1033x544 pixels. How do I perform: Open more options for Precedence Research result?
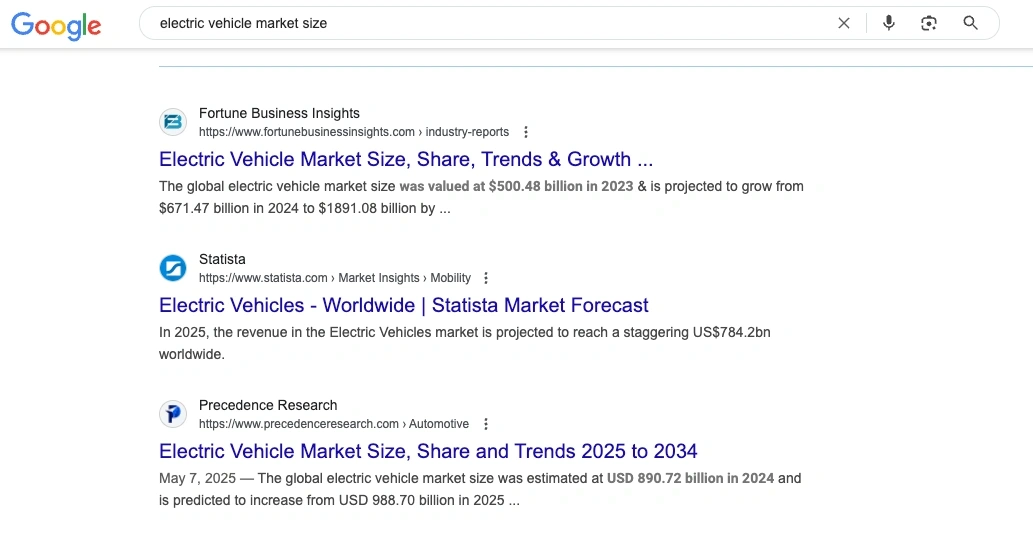(x=486, y=424)
